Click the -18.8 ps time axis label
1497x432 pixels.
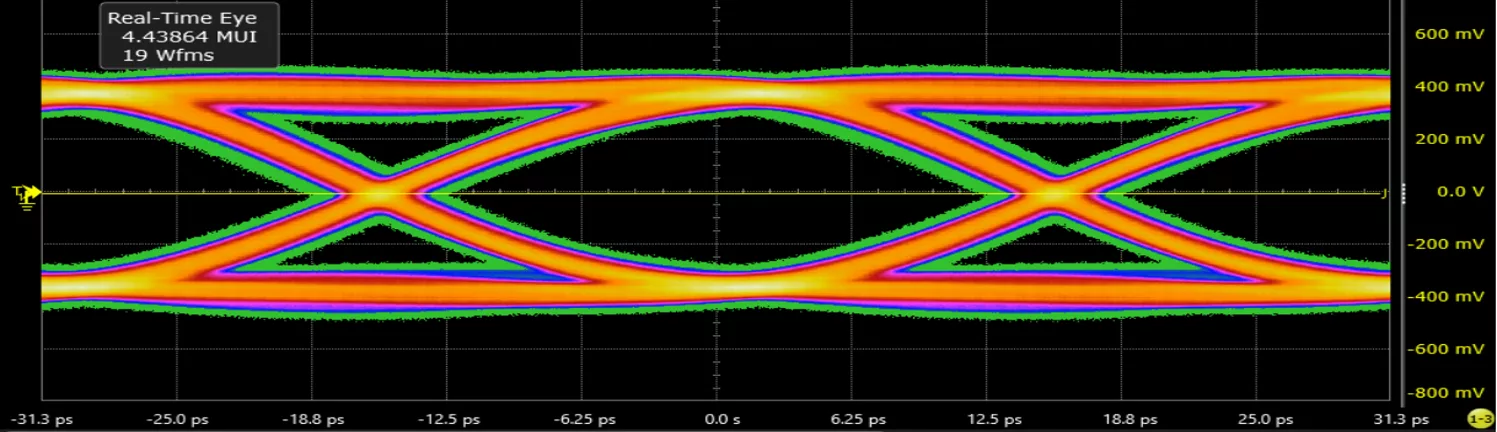tap(315, 419)
